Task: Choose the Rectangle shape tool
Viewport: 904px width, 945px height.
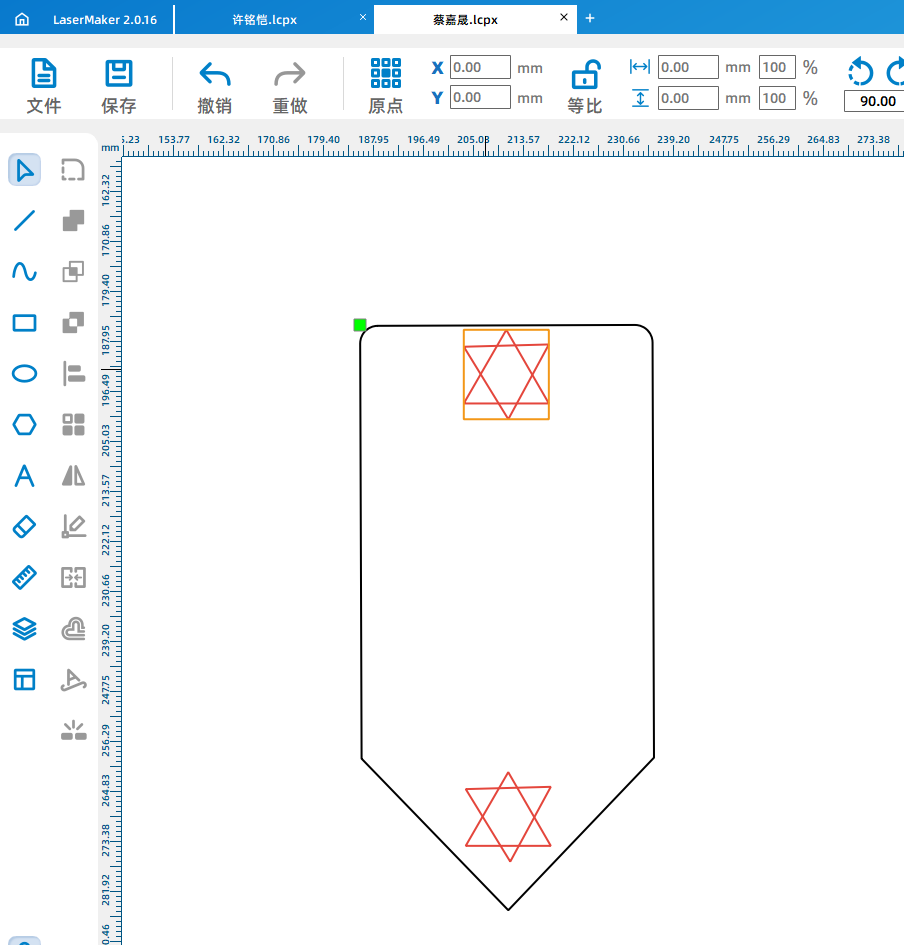Action: click(x=24, y=323)
